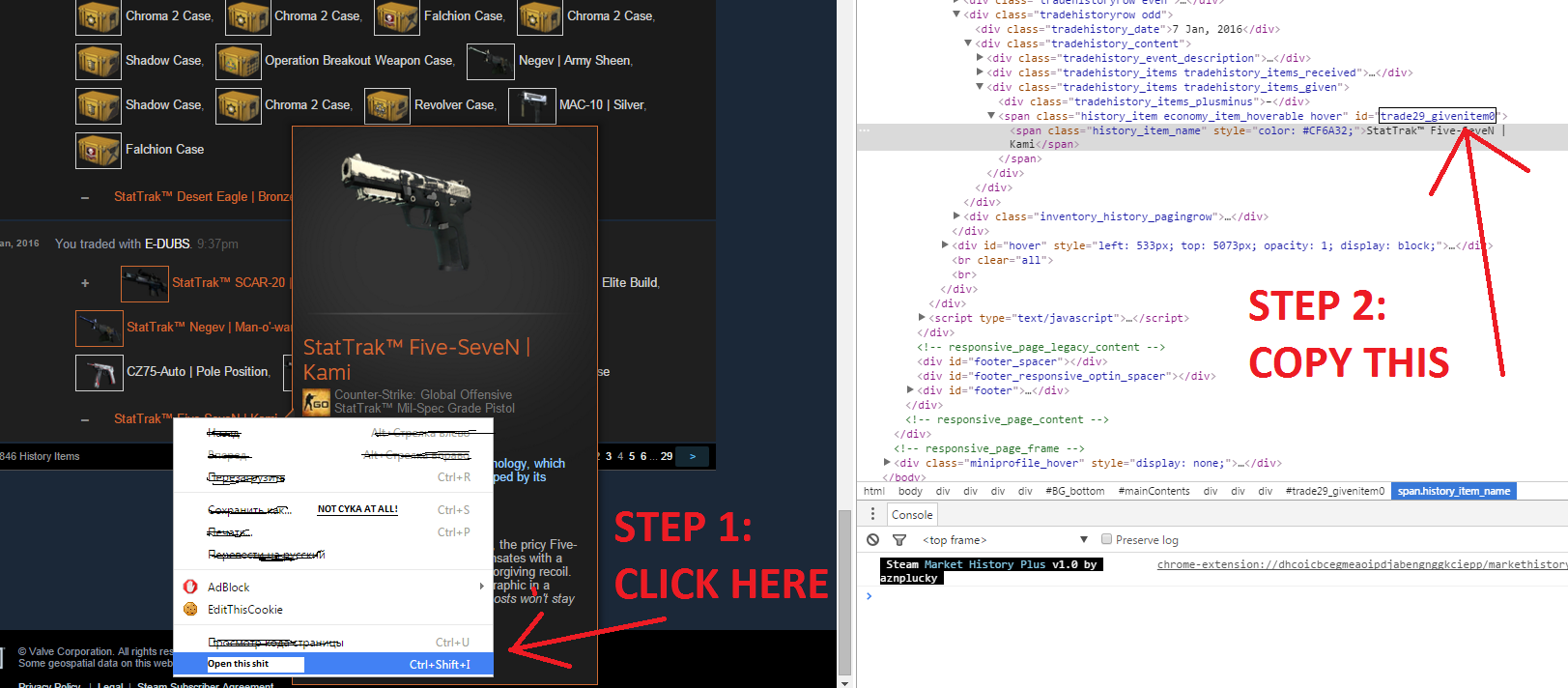Click the Ctrl+U view source menu entry
Screen dimensions: 1568x688
coord(332,642)
